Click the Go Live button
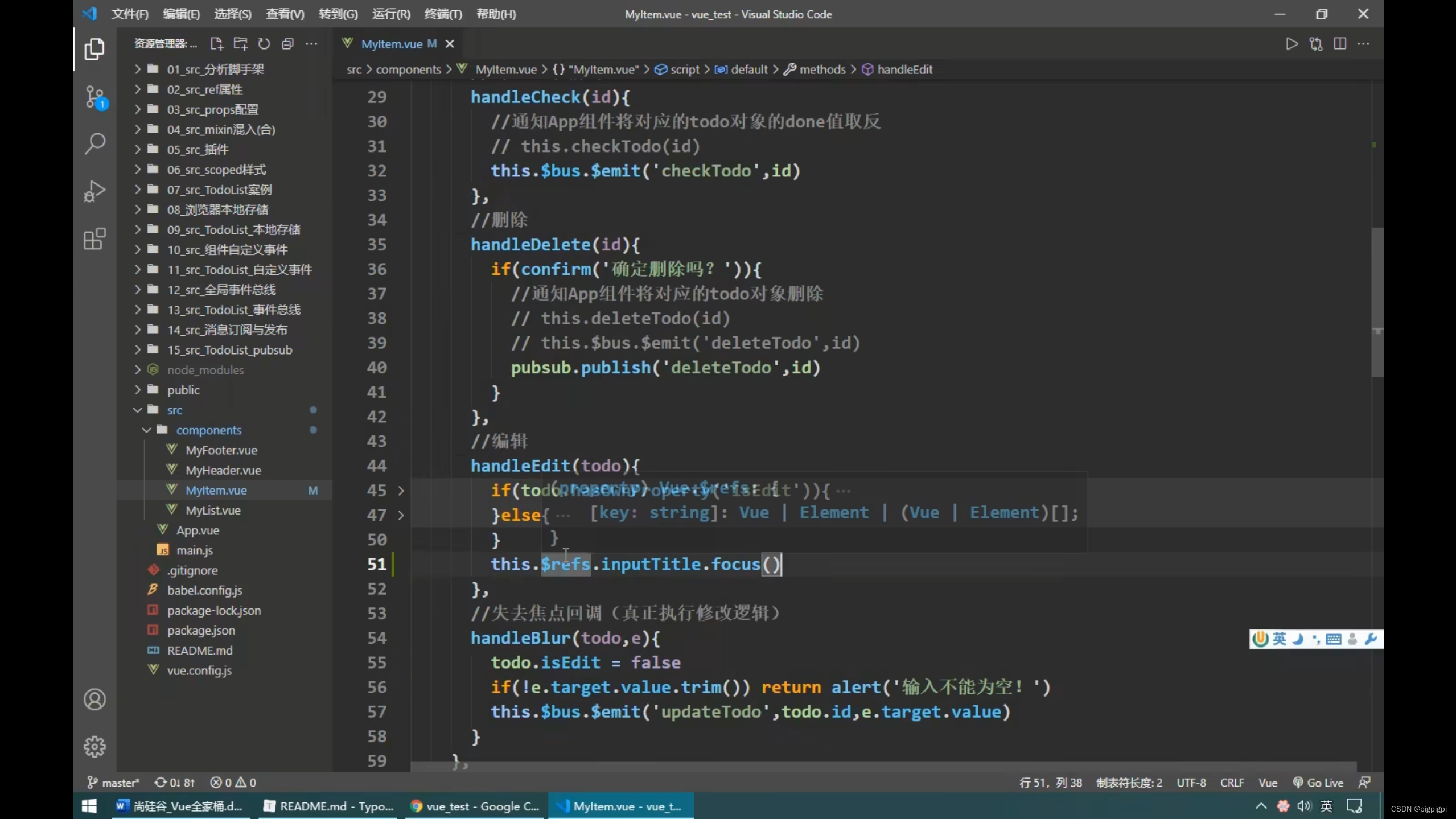Screen dimensions: 1456x819 pos(1318,783)
